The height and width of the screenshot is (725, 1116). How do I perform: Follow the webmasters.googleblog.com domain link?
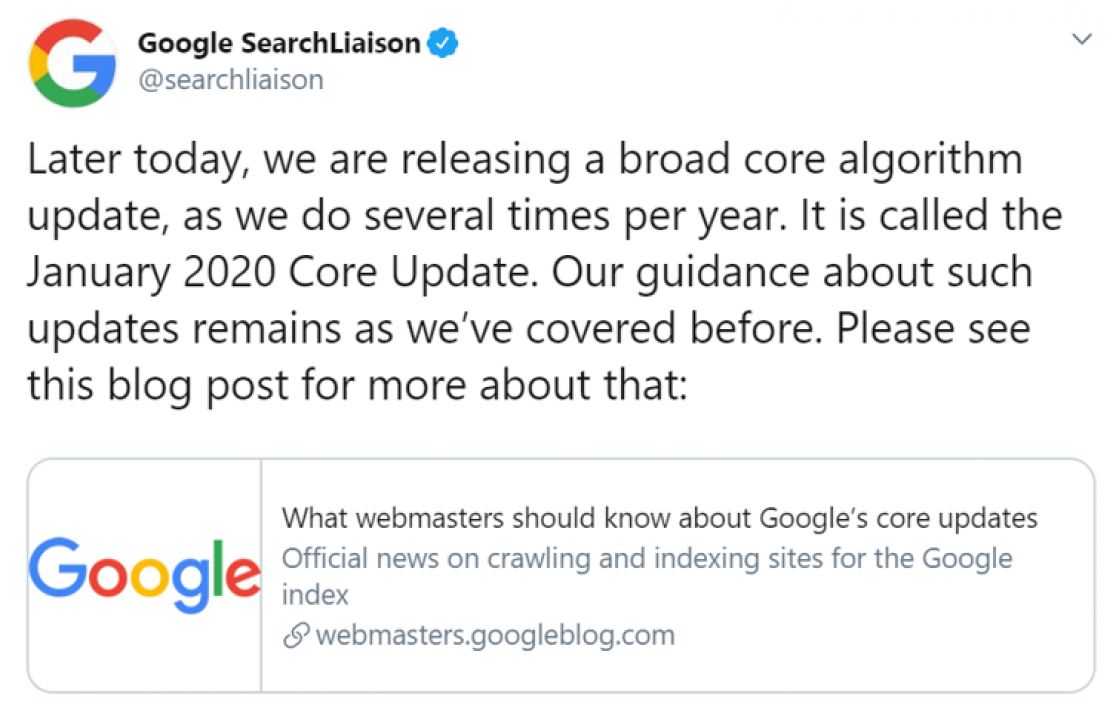coord(495,635)
